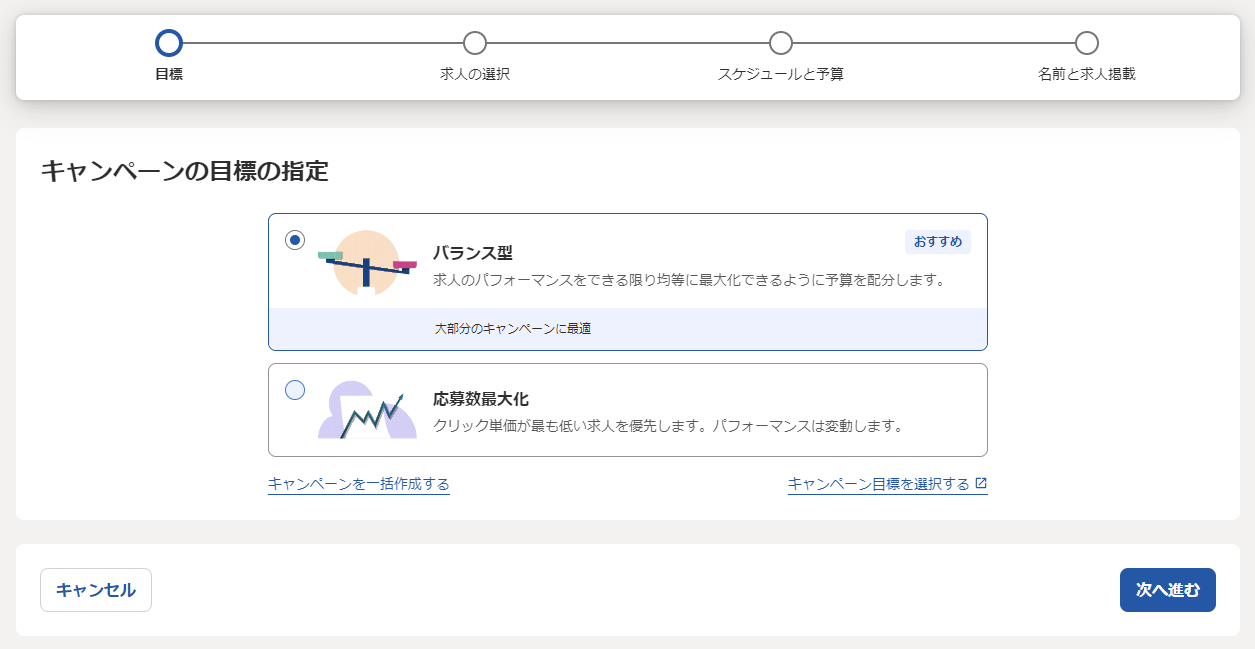Viewport: 1255px width, 649px height.
Task: Open the キャンペーンを一括作成する link
Action: point(359,484)
